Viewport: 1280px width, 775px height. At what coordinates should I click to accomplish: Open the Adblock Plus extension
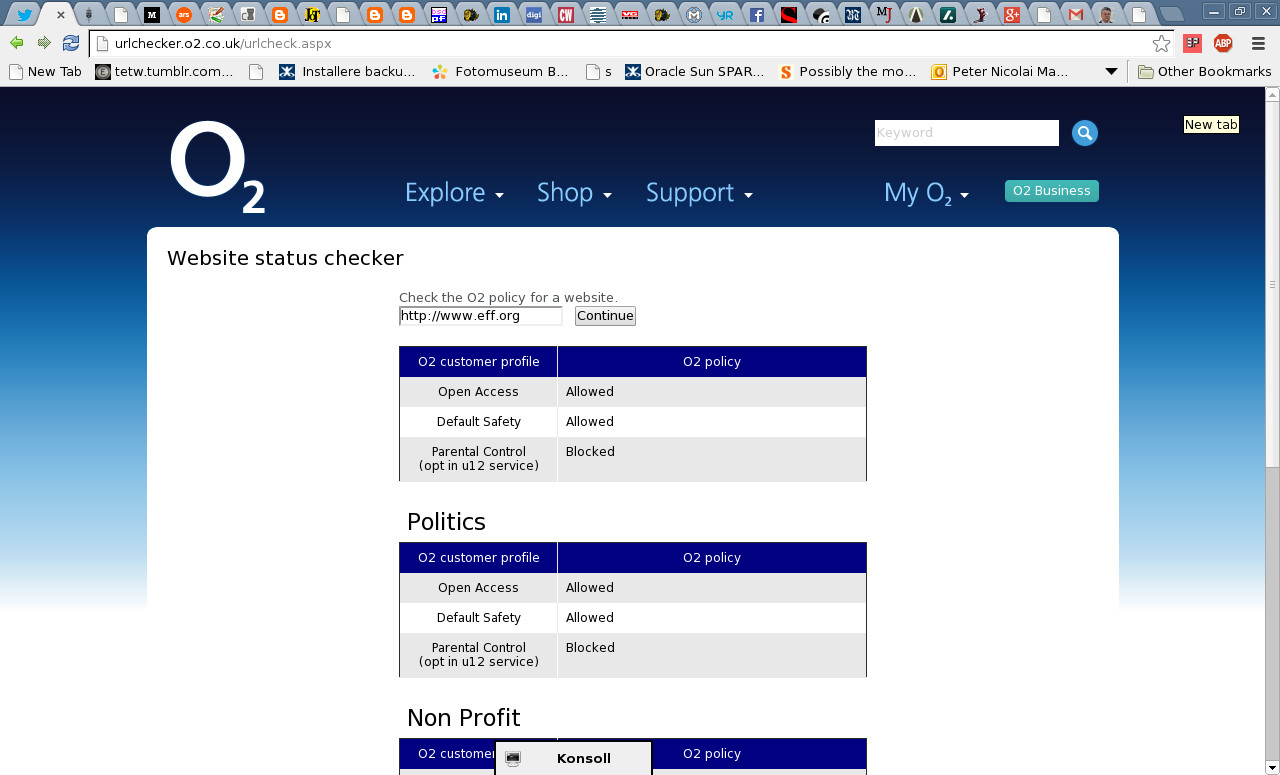(1222, 43)
